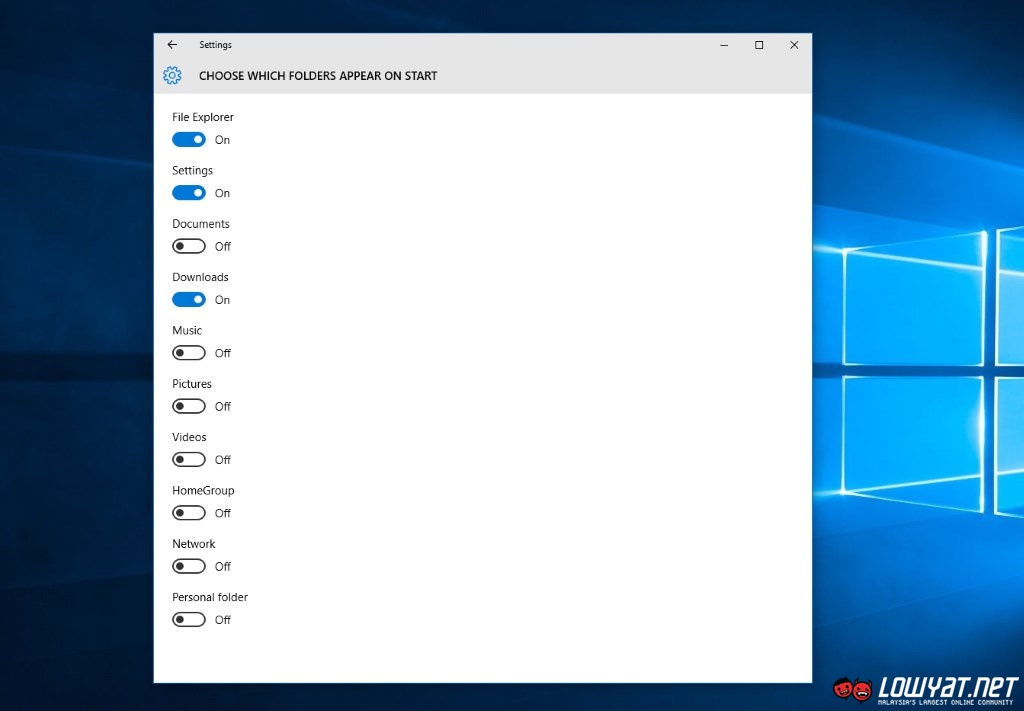Click the 'Choose which folders appear on Start' heading

(317, 76)
